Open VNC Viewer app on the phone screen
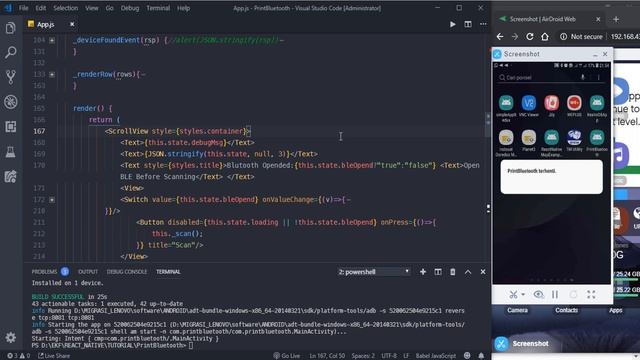640x360 pixels. click(529, 106)
